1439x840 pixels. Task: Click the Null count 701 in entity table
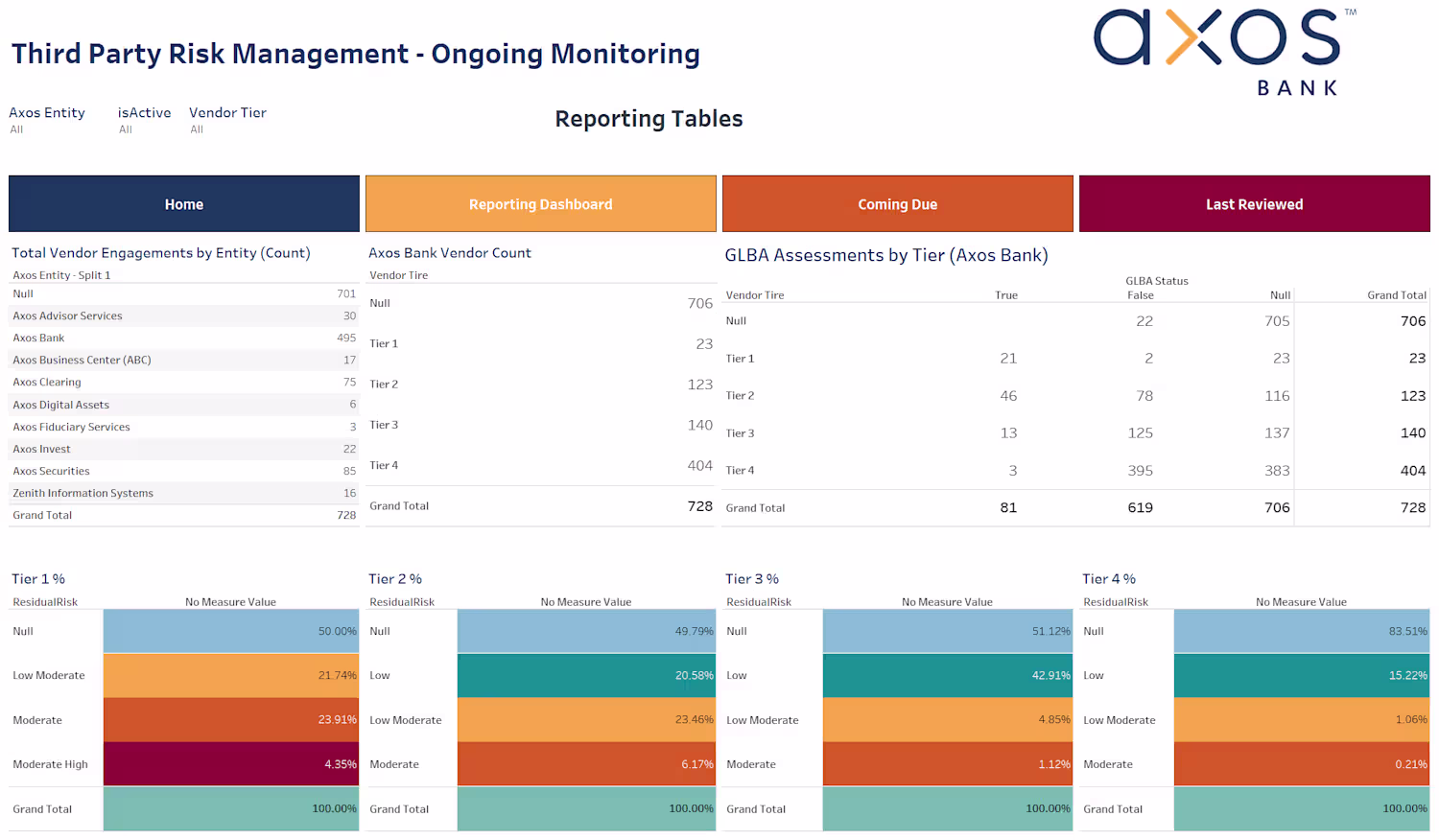click(346, 293)
